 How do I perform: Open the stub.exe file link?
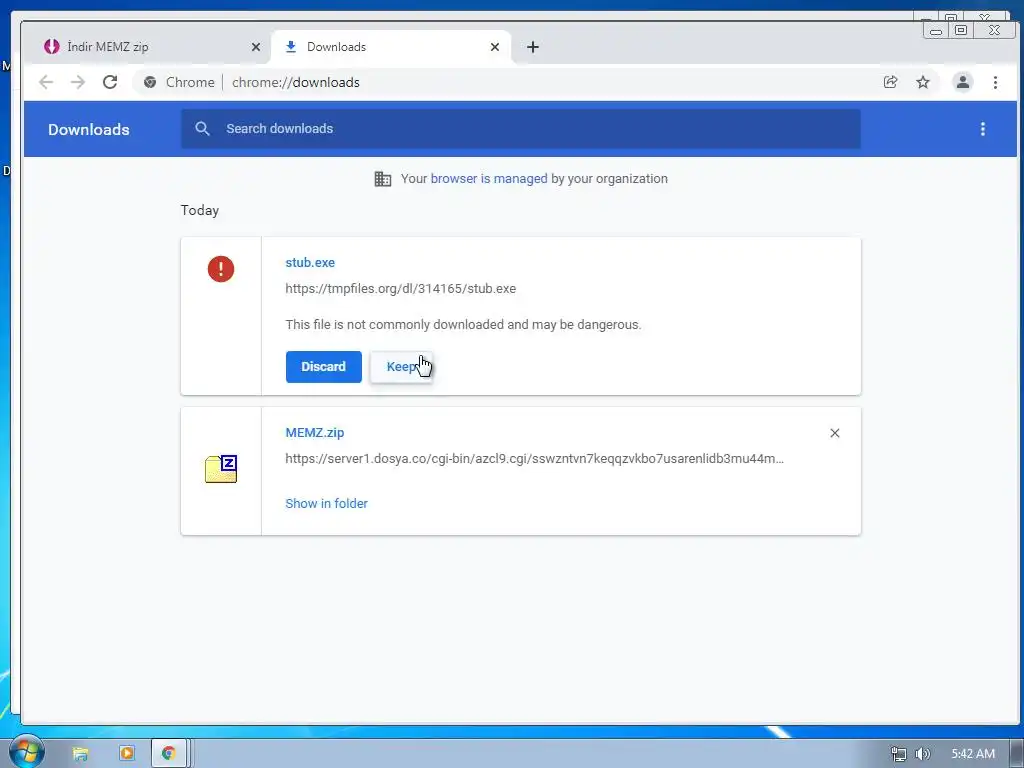310,263
